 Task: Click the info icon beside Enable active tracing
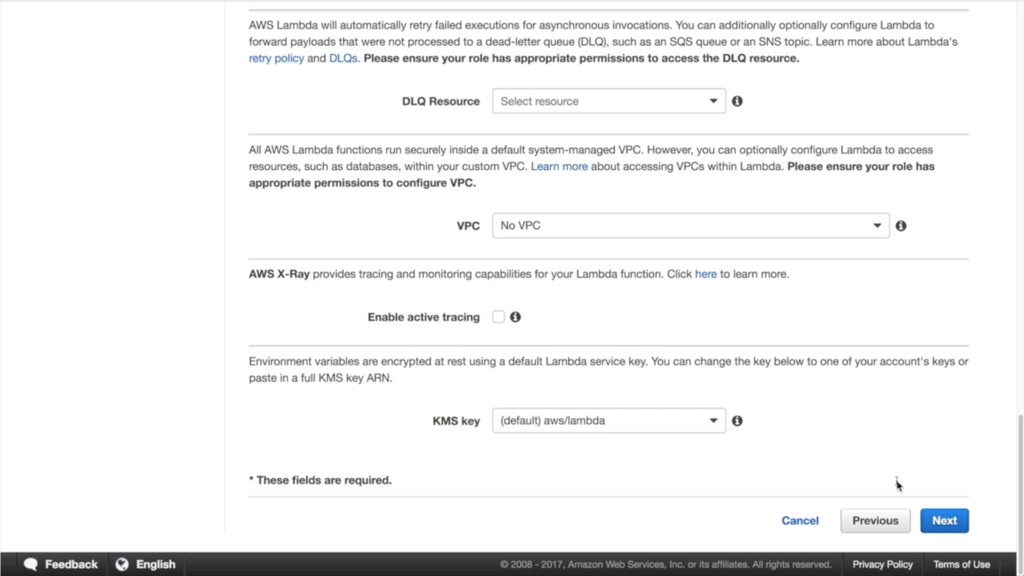coord(515,317)
